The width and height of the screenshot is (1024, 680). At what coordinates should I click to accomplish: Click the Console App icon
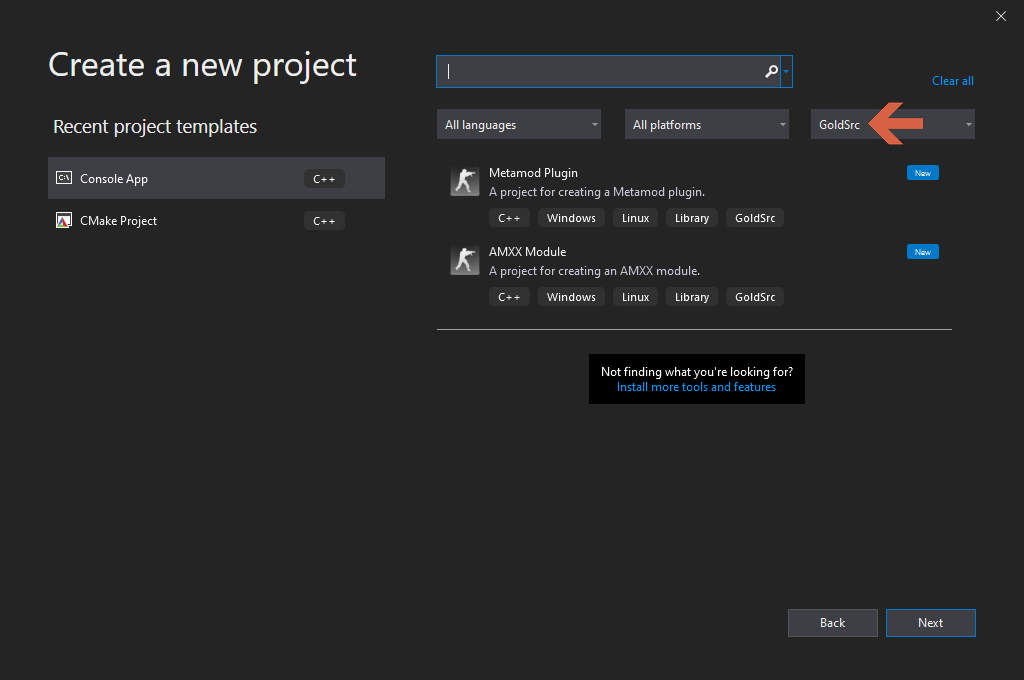click(x=64, y=178)
